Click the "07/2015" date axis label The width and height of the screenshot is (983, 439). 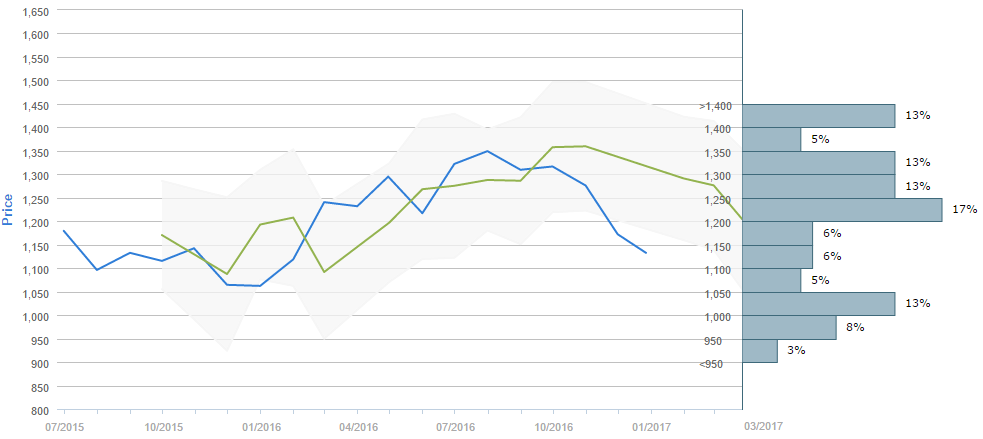(63, 425)
